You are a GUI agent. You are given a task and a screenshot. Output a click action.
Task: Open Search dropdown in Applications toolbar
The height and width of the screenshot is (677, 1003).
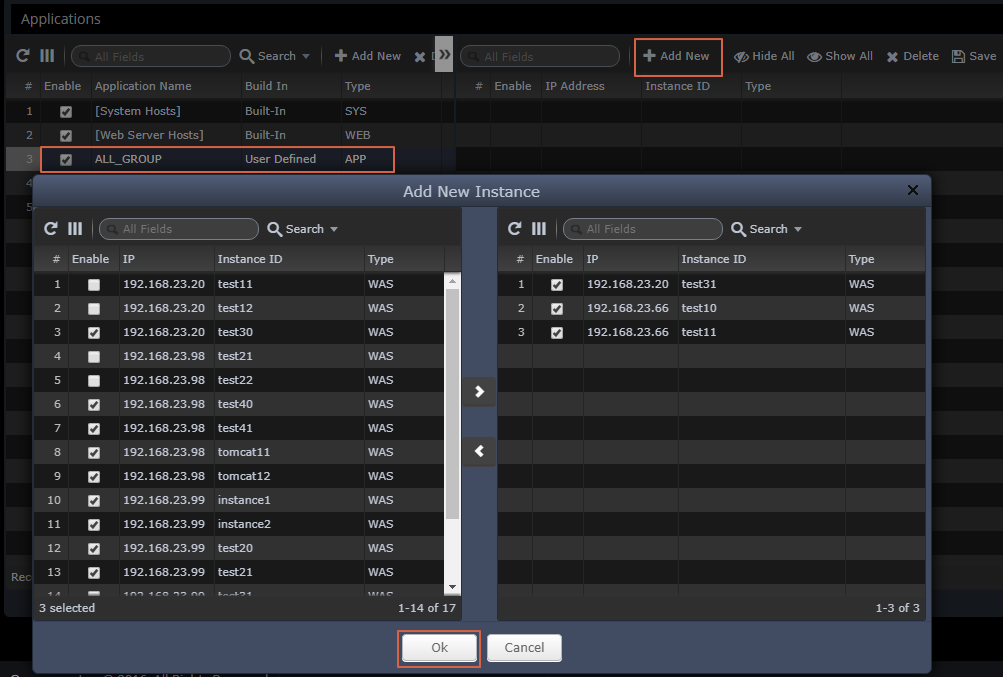pyautogui.click(x=275, y=56)
